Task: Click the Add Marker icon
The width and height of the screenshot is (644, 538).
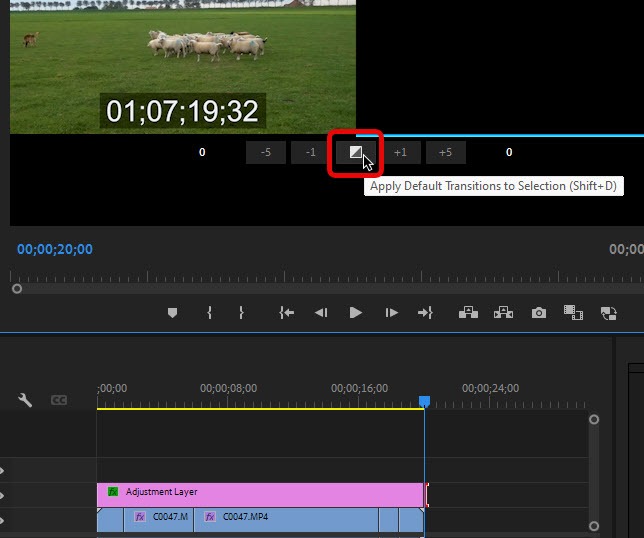Action: 172,313
